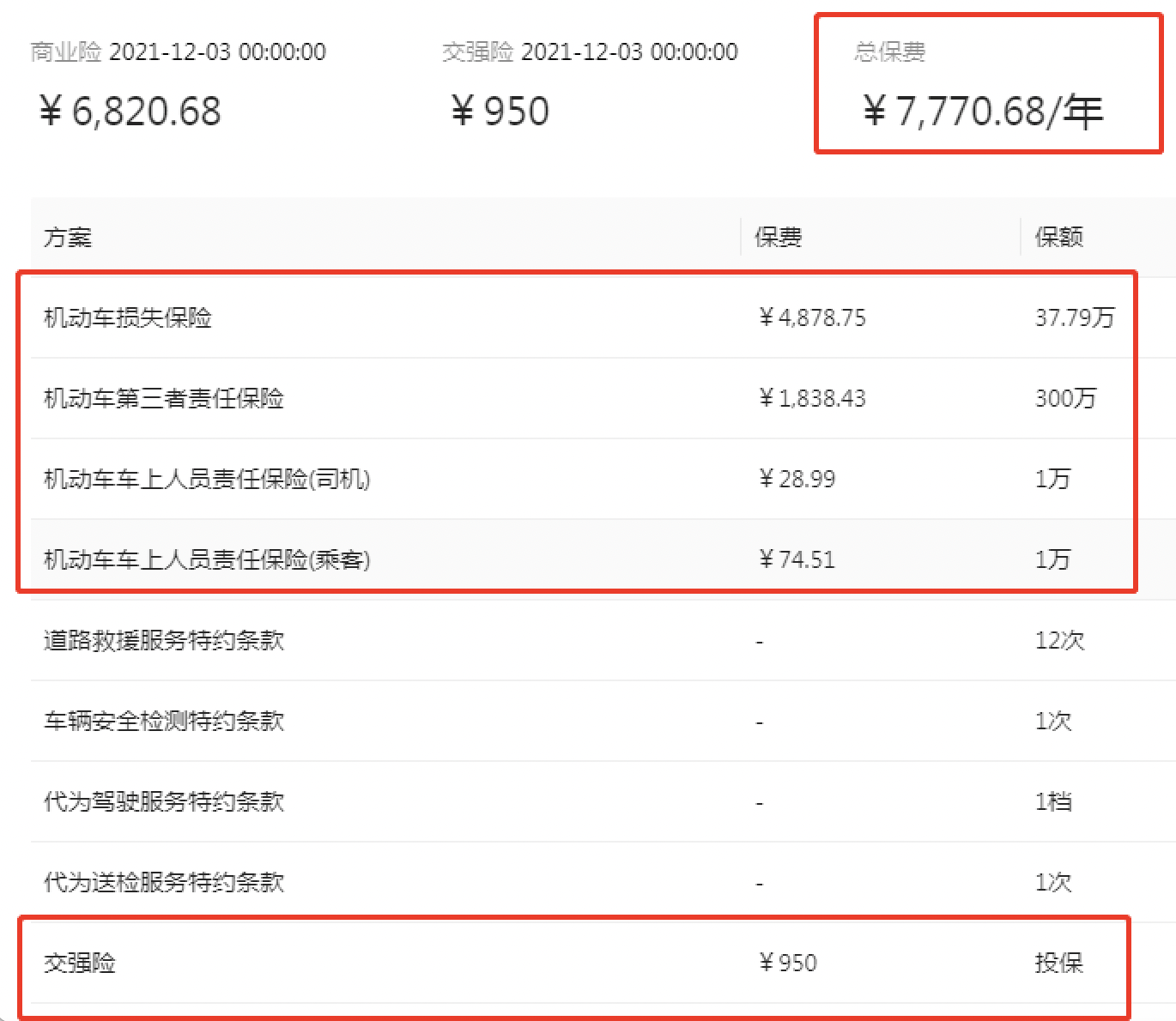Click the 保额 column header

[x=1058, y=237]
